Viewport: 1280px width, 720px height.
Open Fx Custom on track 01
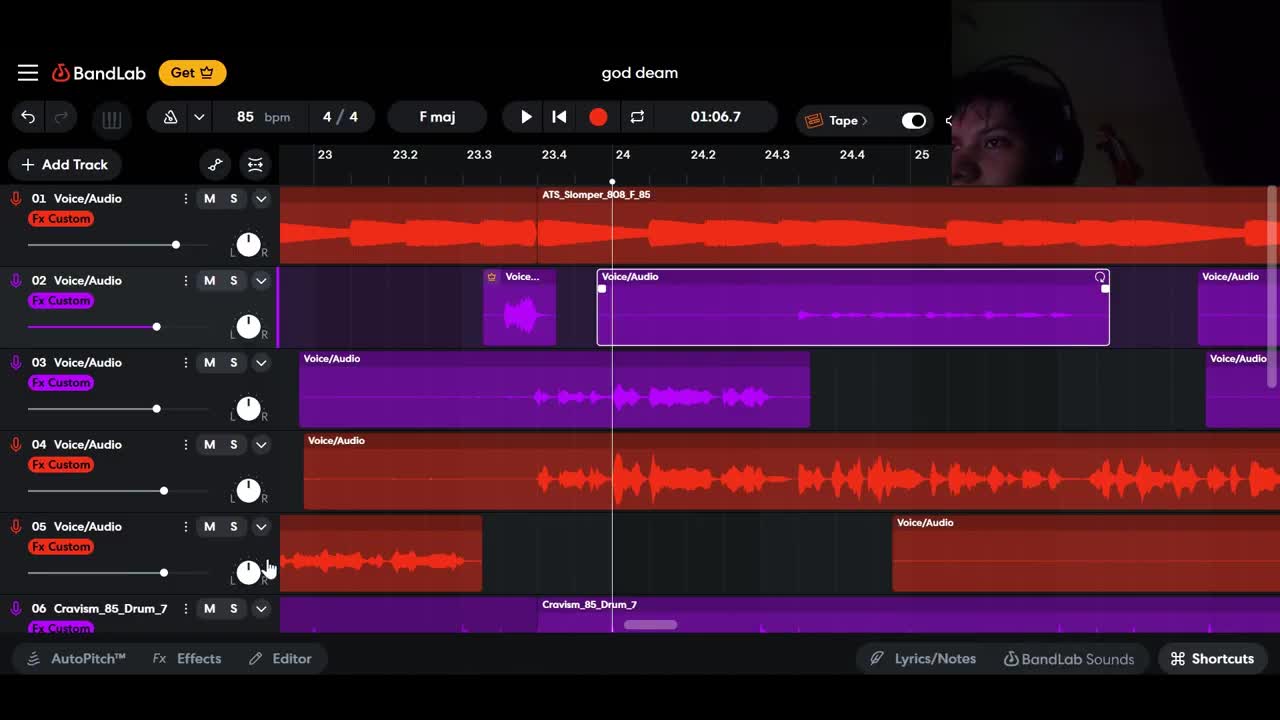pyautogui.click(x=61, y=219)
